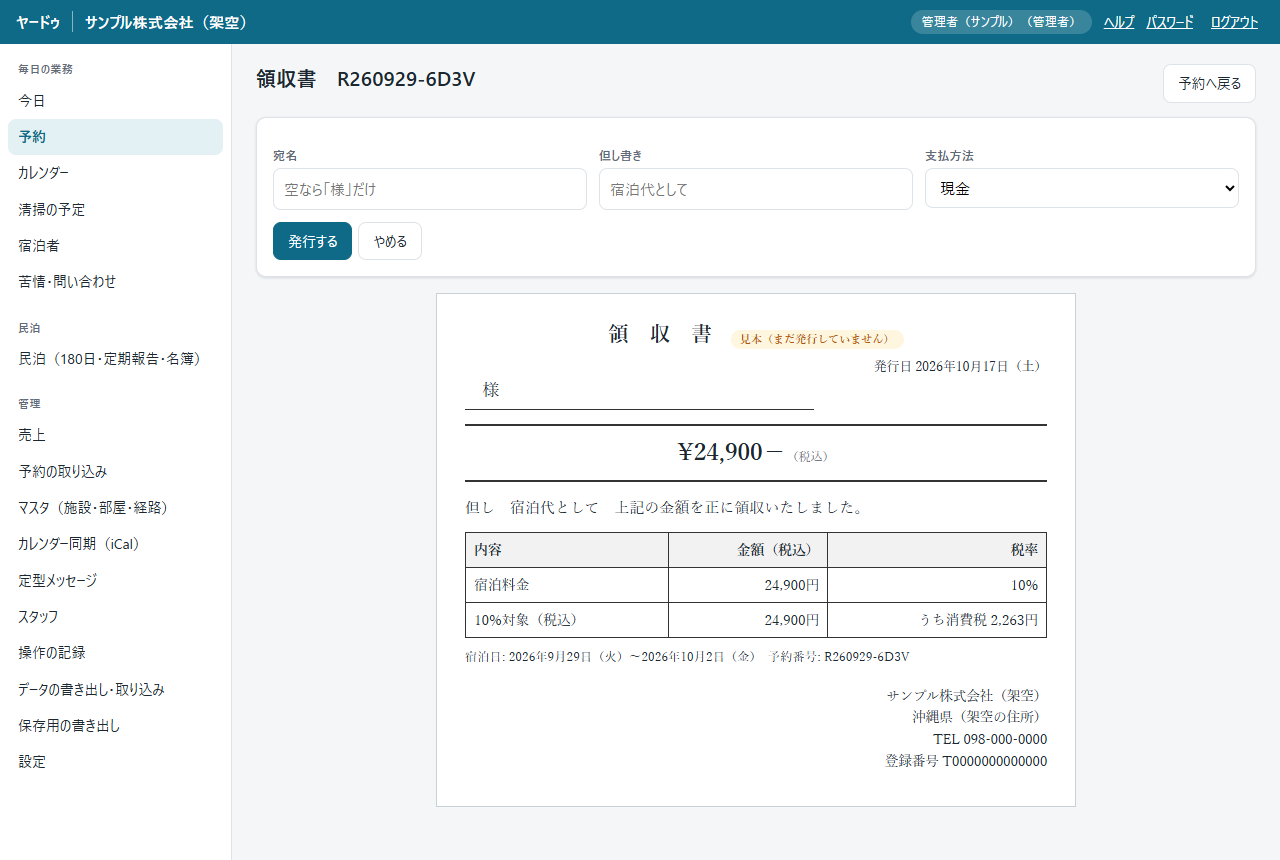Click the 10%対象（税込）table cell
Viewport: 1280px width, 860px height.
pos(567,620)
